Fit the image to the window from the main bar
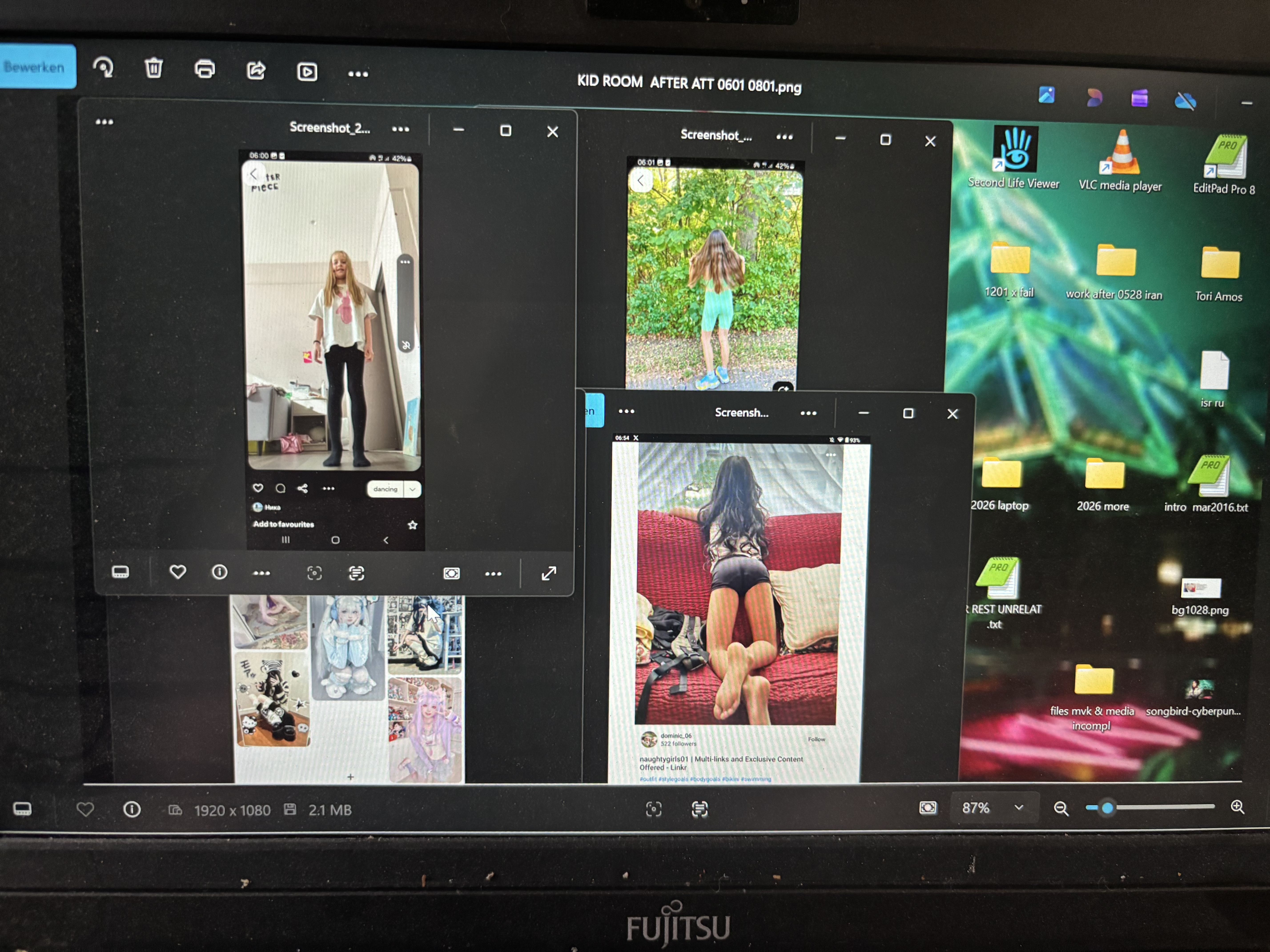The image size is (1270, 952). click(928, 808)
